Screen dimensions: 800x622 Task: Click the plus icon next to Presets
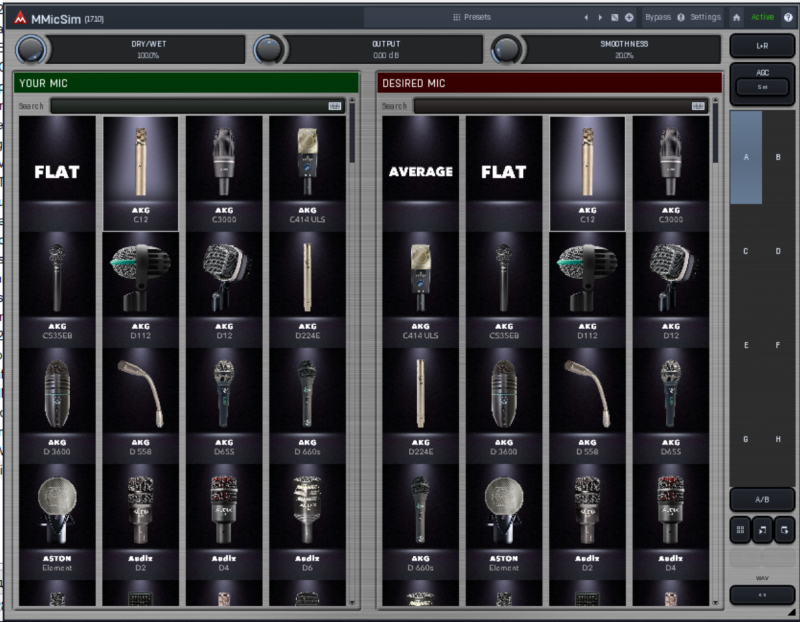[629, 17]
